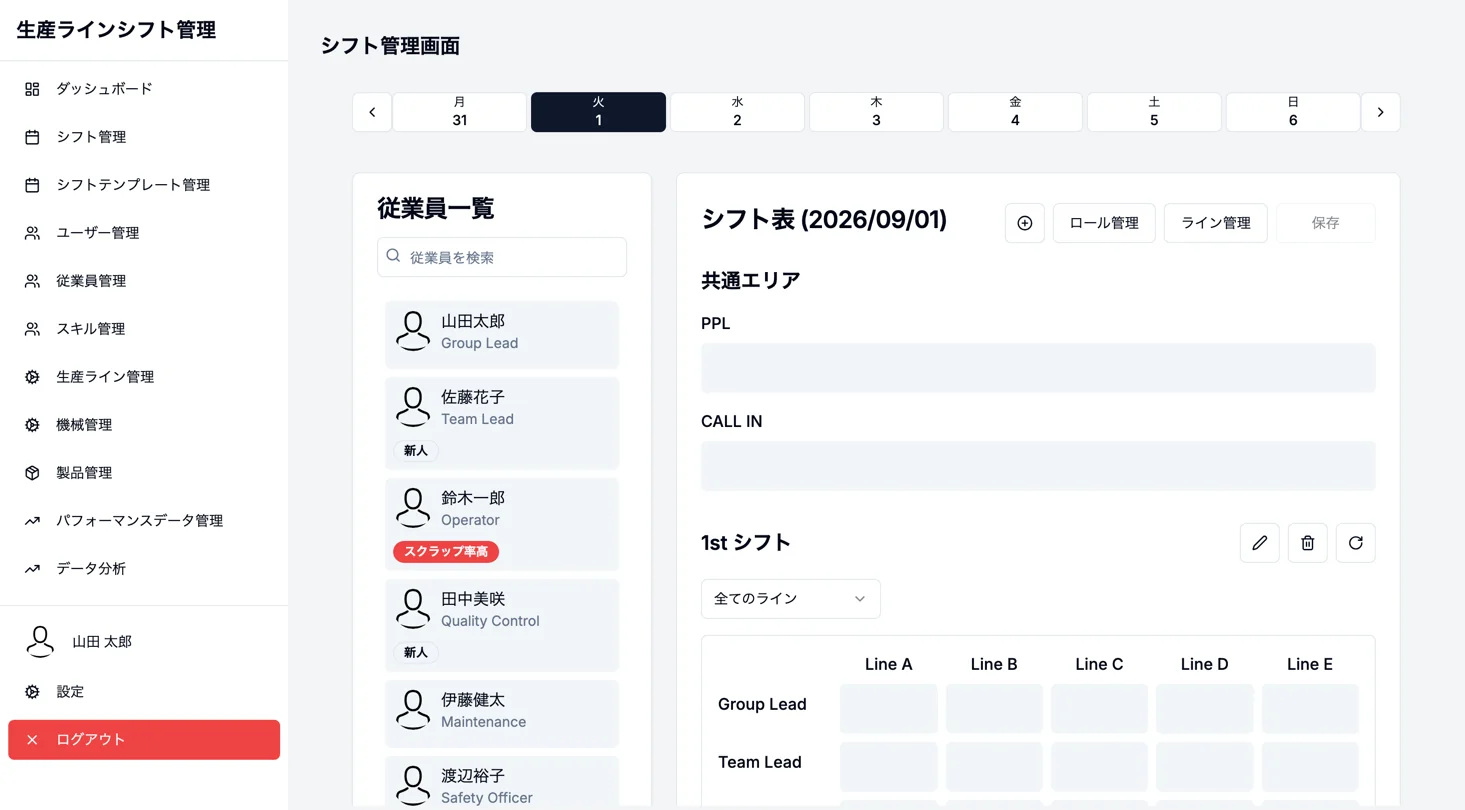Go to next week with right arrow
The width and height of the screenshot is (1465, 810).
click(x=1380, y=112)
